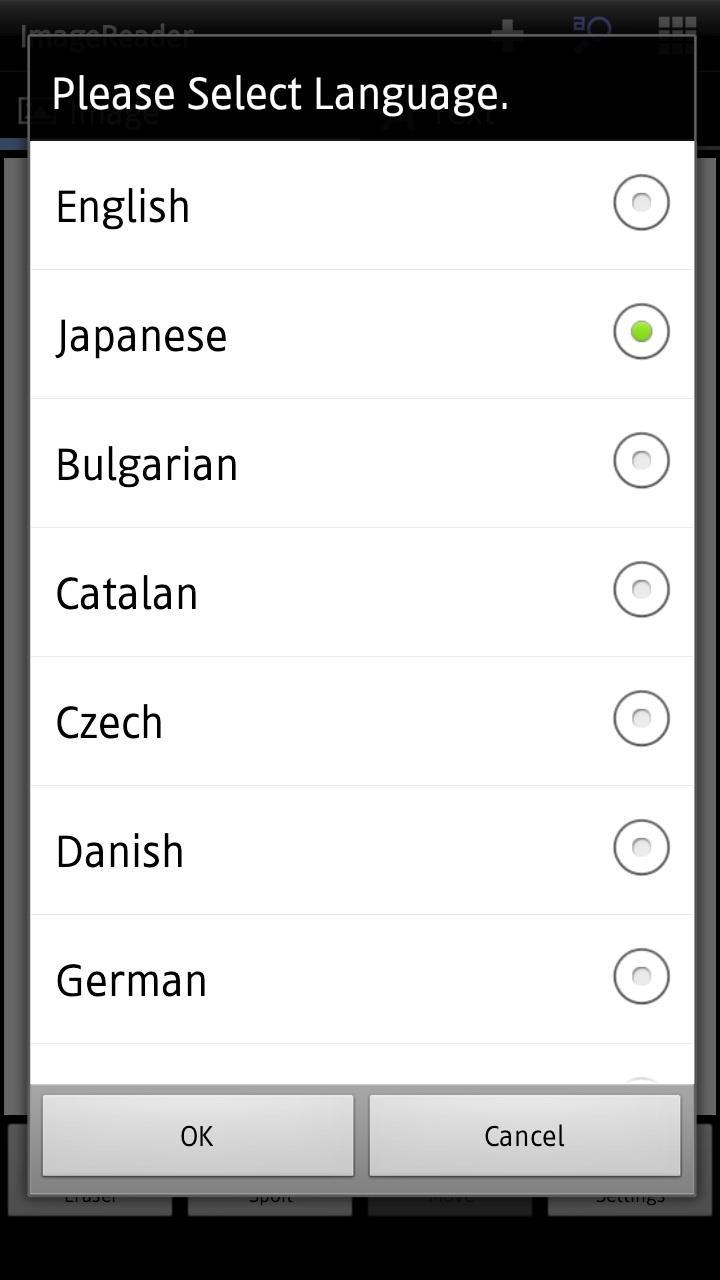
Task: Tap the Czech language label
Action: [109, 722]
